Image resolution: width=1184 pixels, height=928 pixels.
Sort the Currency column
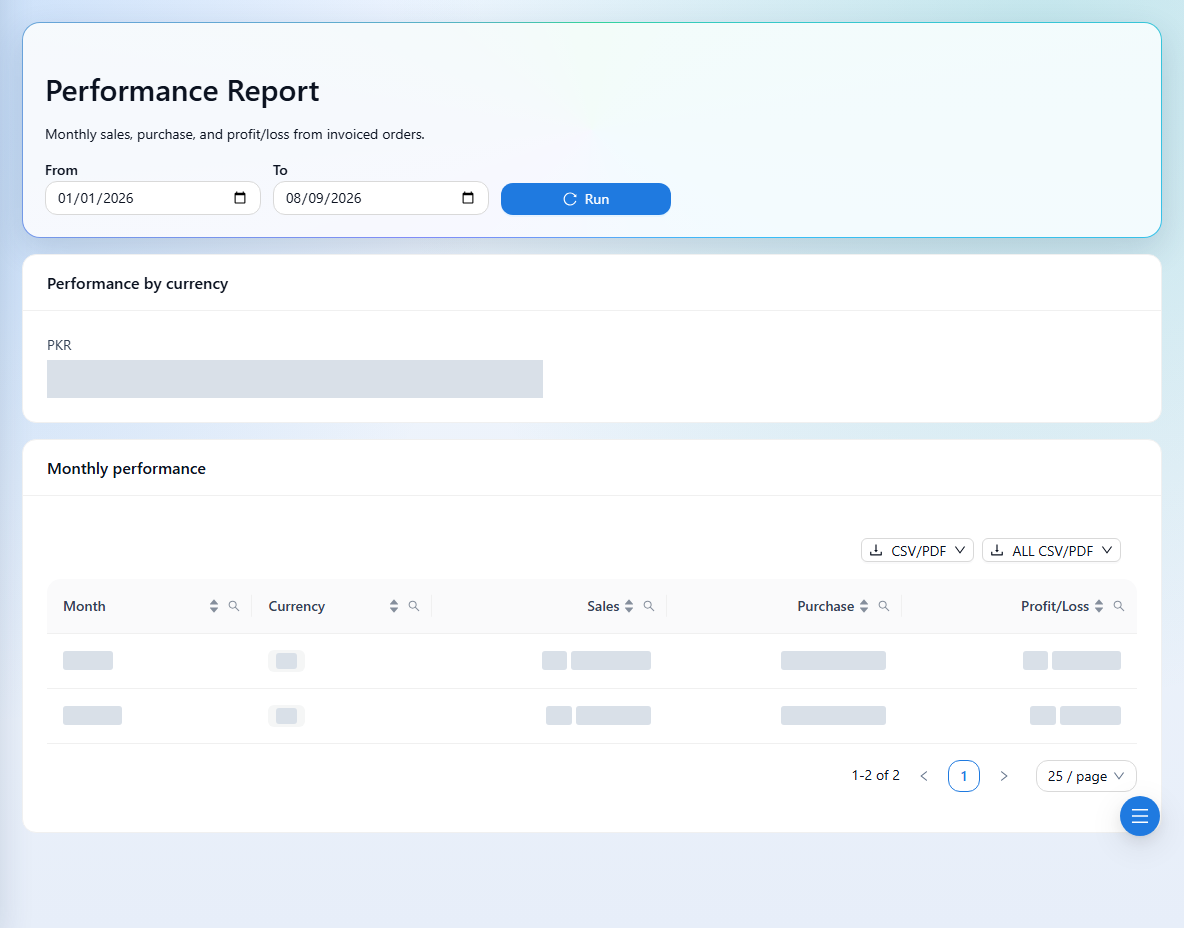click(393, 606)
